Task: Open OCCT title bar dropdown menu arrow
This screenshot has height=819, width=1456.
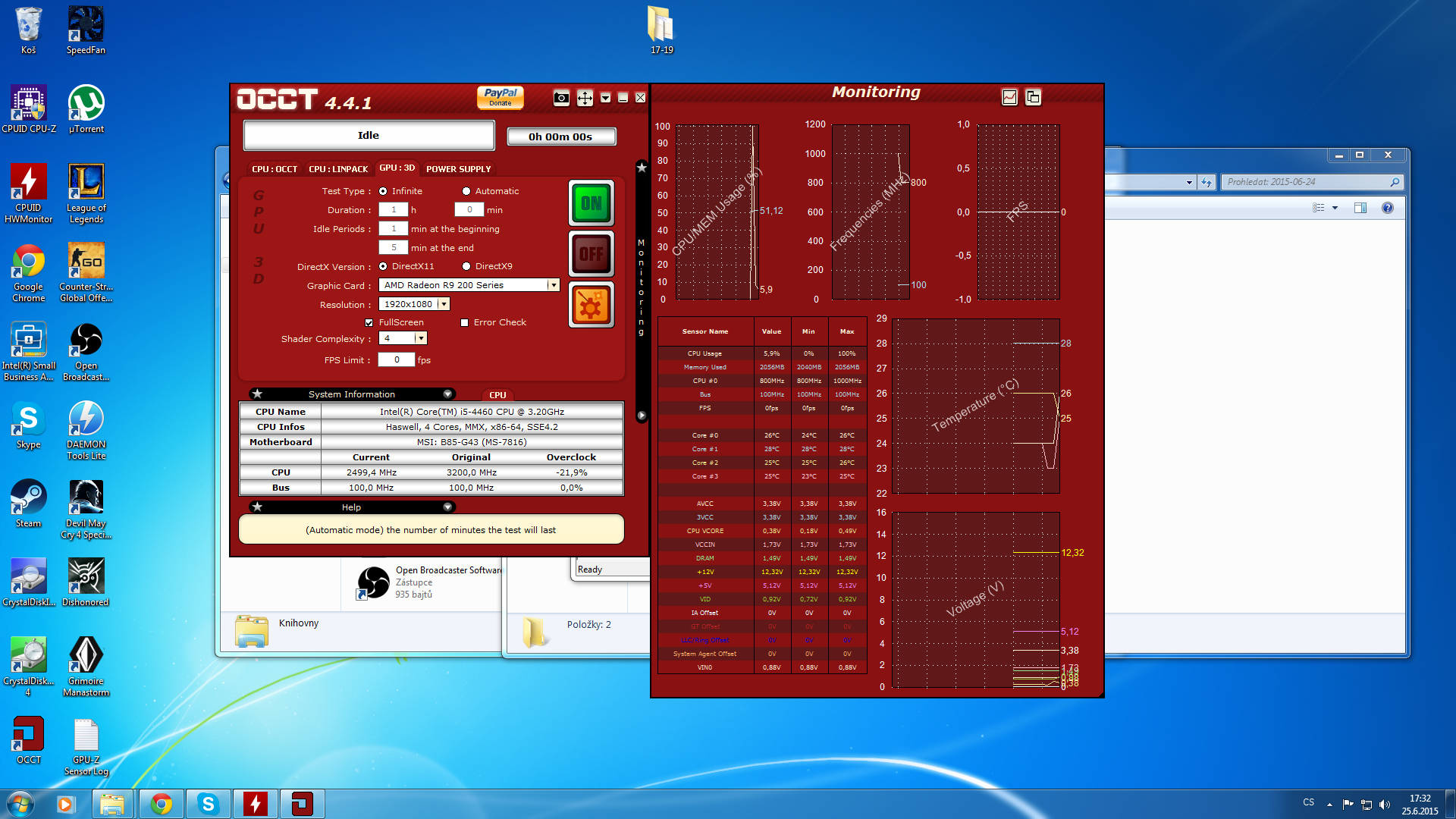Action: click(605, 98)
